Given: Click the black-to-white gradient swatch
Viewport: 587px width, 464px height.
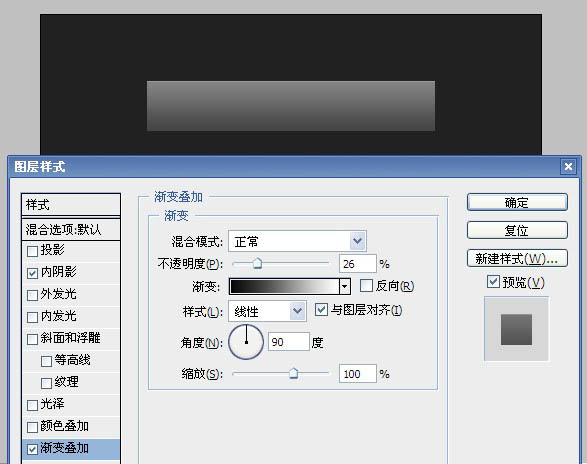Looking at the screenshot, I should [x=285, y=287].
